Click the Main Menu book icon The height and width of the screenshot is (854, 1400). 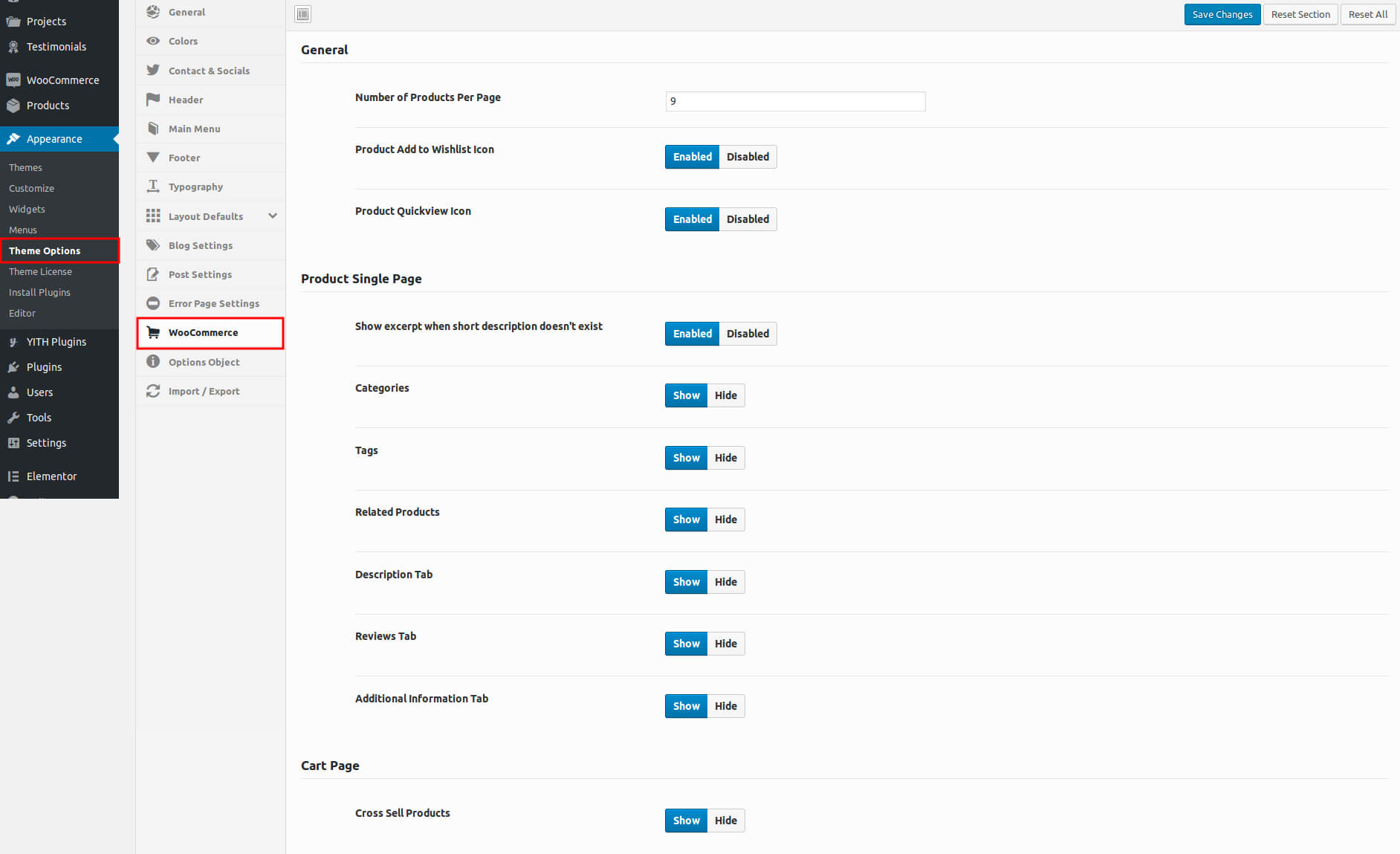point(153,129)
